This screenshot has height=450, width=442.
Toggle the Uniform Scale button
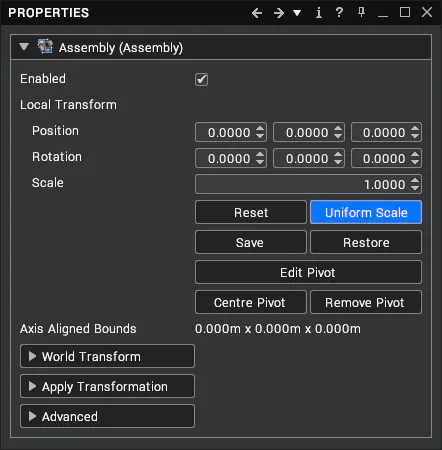(x=366, y=212)
